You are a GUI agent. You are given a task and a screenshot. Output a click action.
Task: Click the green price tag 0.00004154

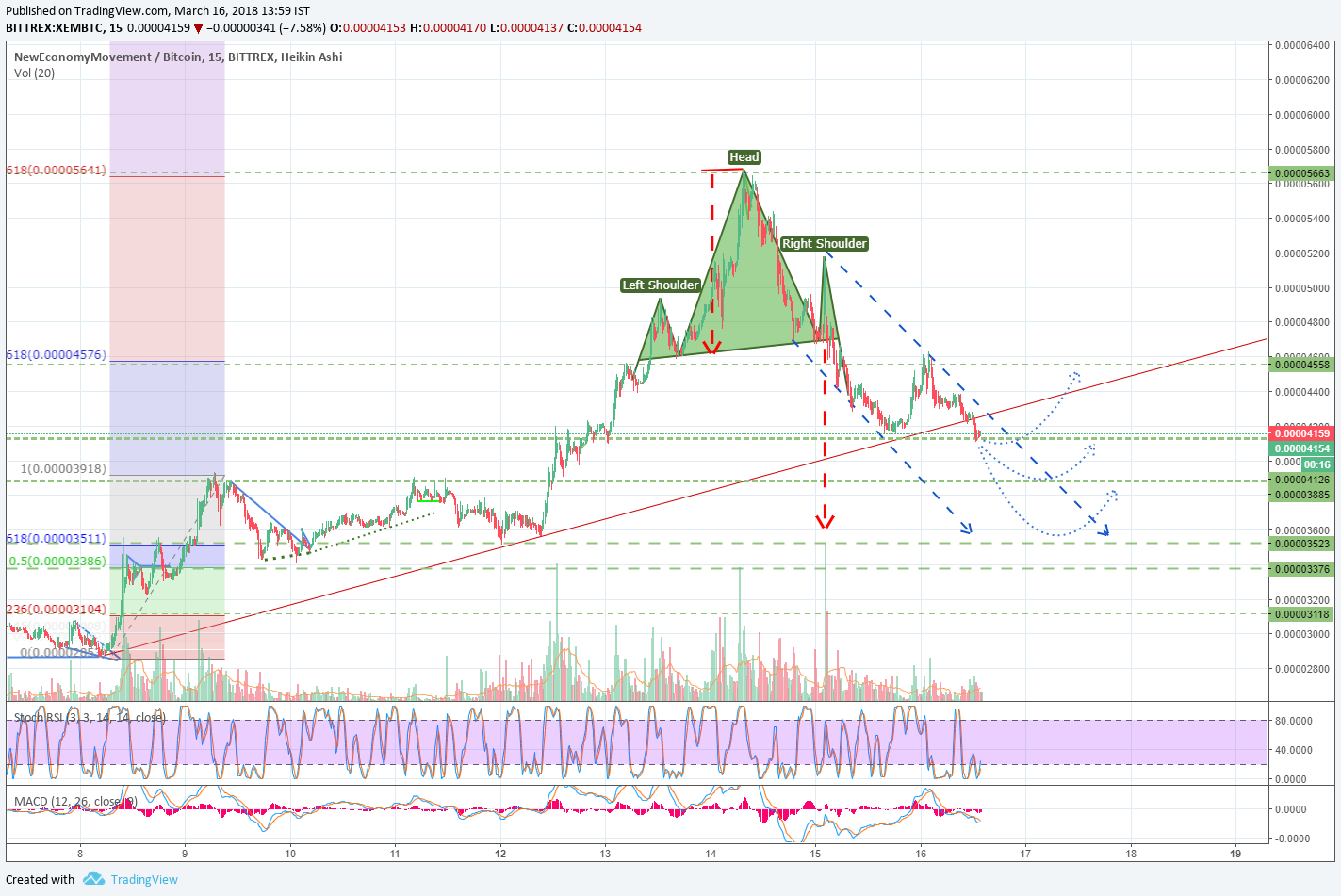(x=1301, y=448)
